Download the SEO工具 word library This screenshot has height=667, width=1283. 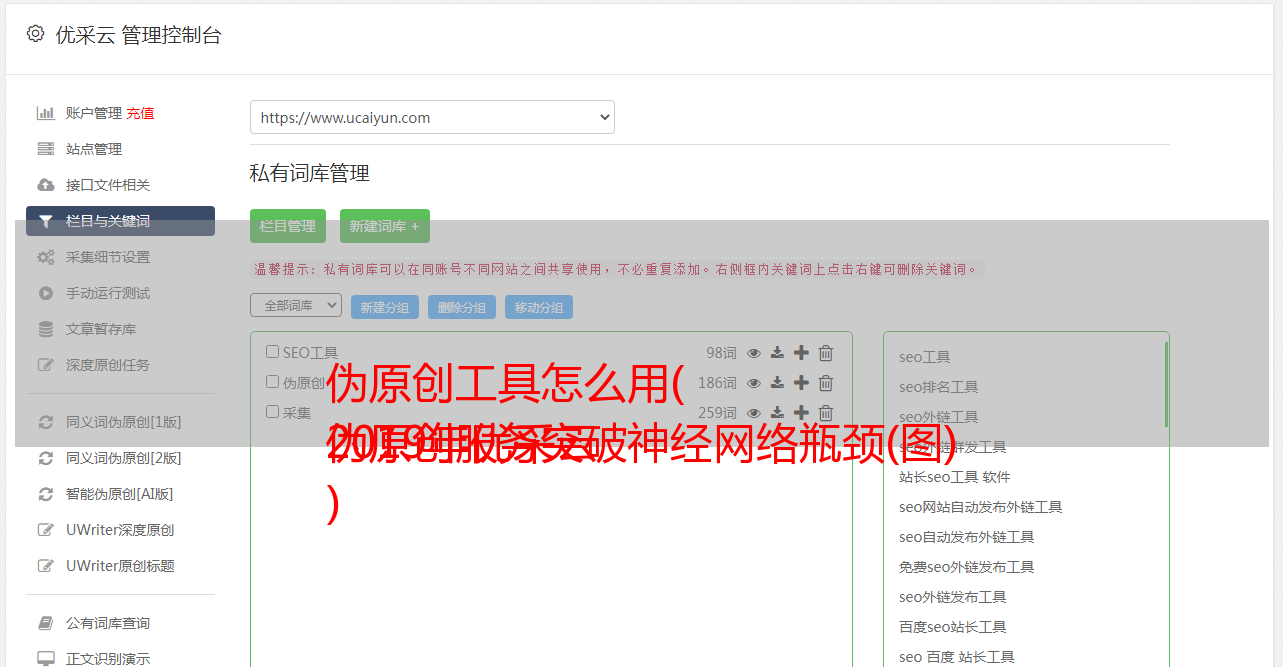coord(778,353)
